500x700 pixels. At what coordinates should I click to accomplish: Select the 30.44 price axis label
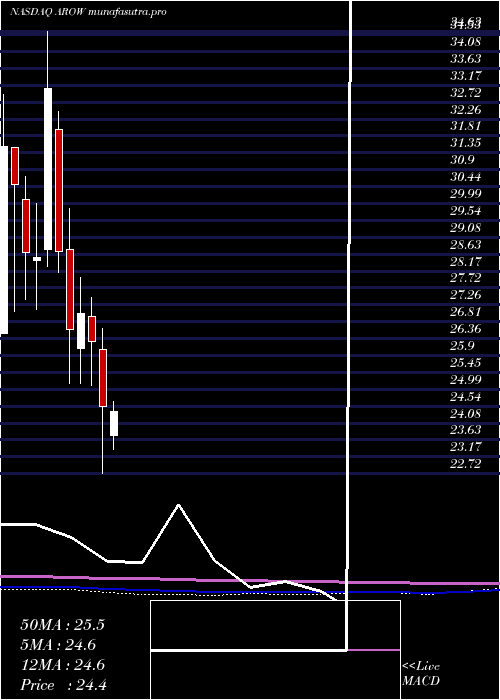click(466, 177)
